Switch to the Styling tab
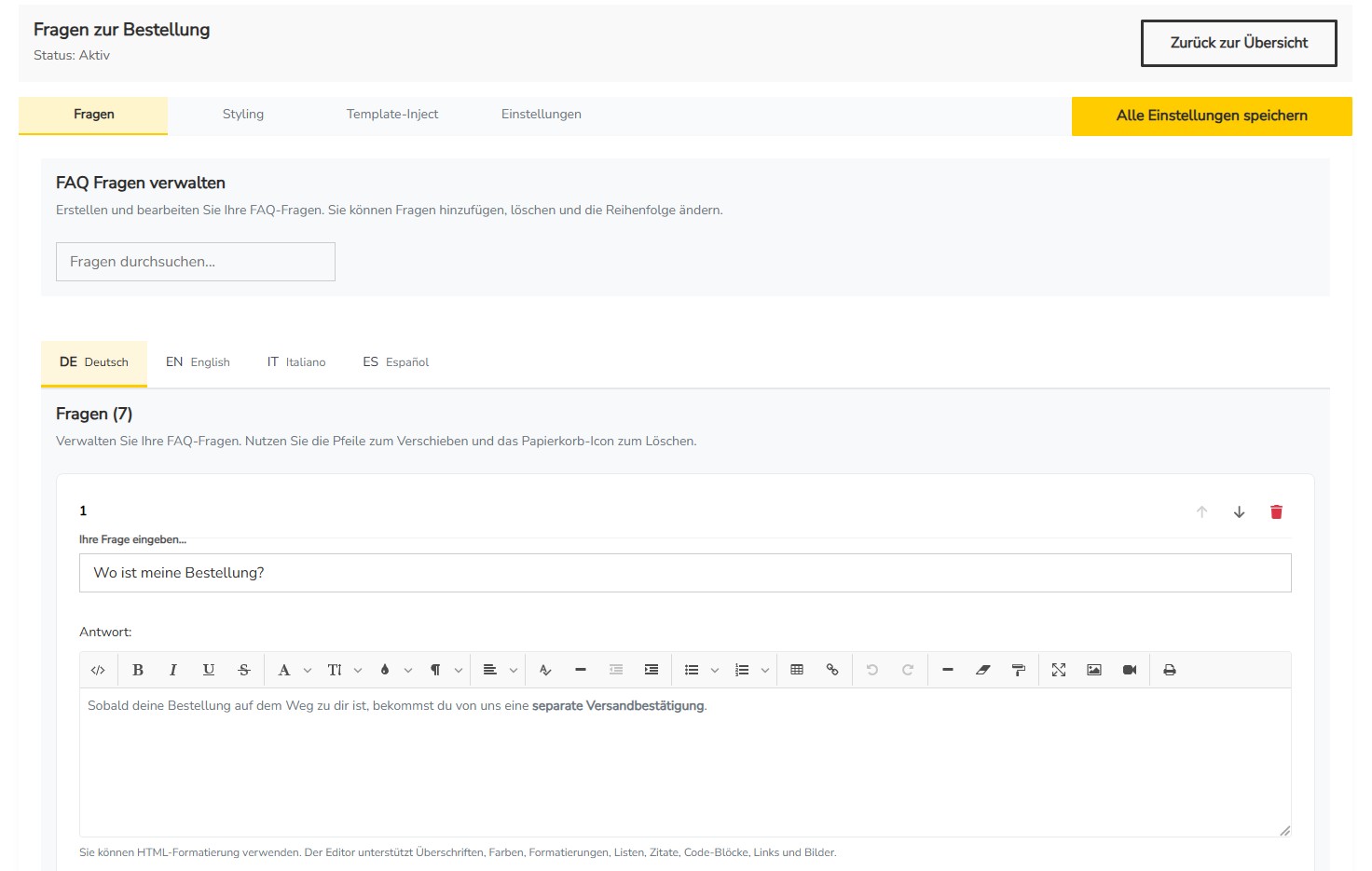 point(242,115)
